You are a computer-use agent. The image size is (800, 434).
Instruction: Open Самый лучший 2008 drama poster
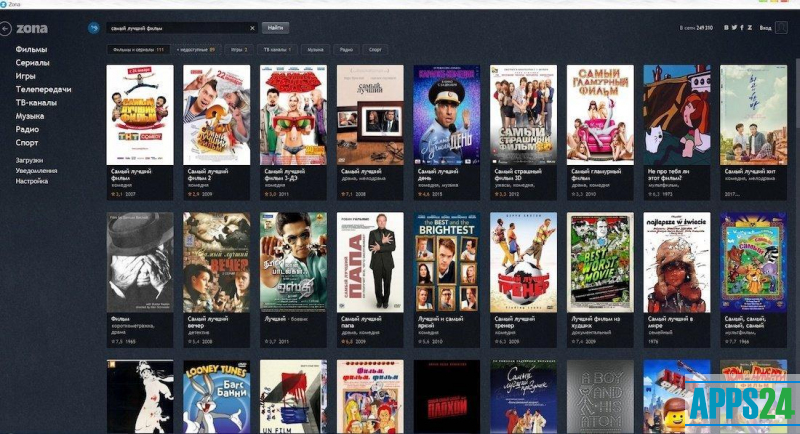(370, 115)
